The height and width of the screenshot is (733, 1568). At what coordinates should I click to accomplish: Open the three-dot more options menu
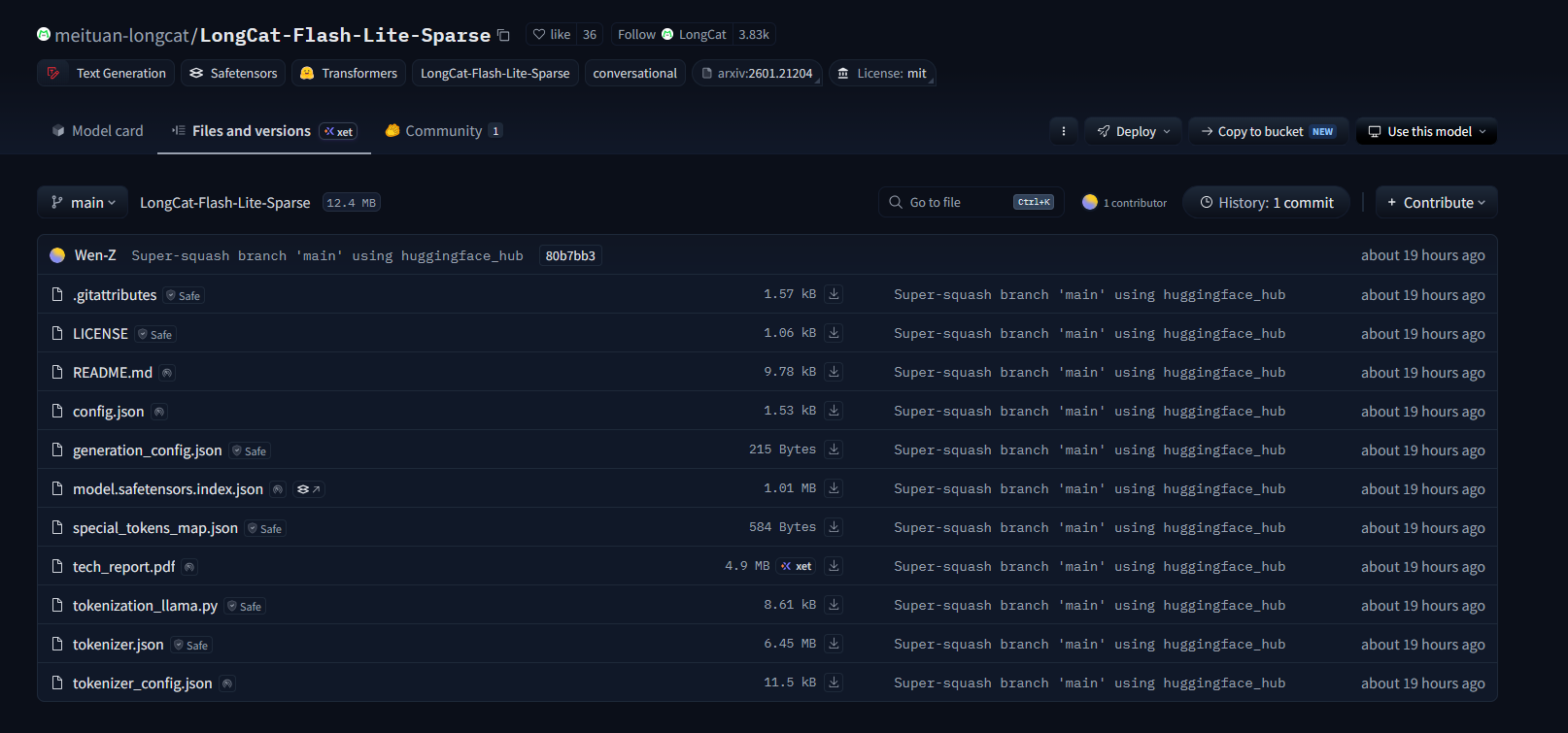tap(1064, 131)
